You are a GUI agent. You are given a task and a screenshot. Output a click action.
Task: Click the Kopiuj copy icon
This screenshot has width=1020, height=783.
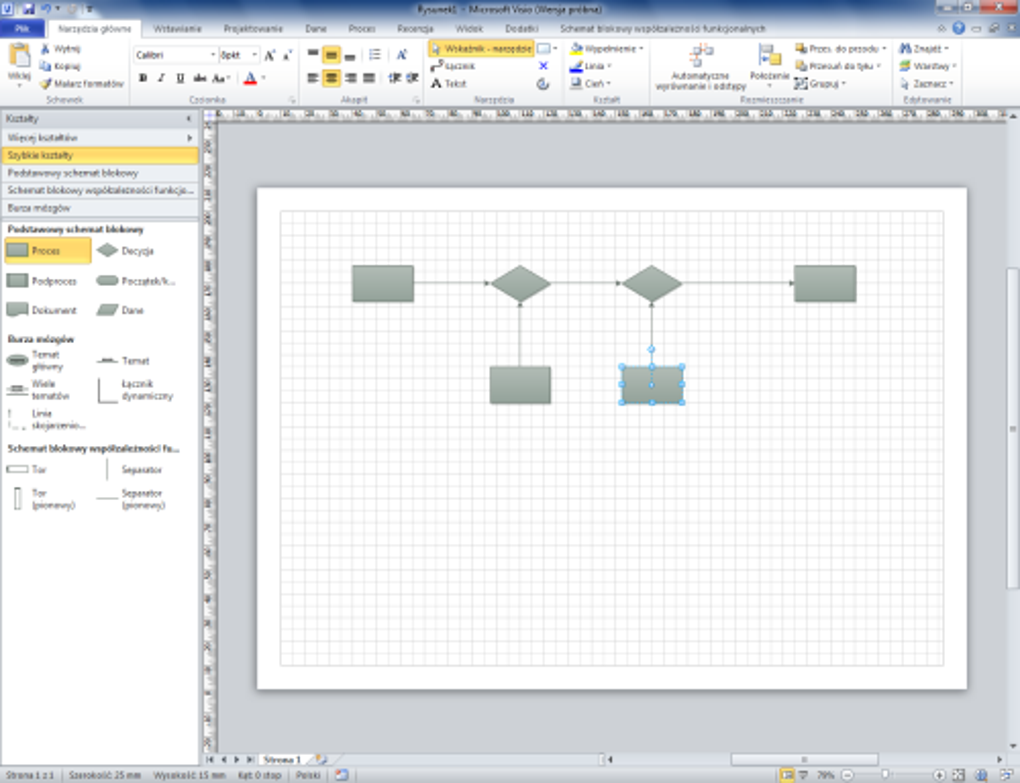(x=45, y=66)
